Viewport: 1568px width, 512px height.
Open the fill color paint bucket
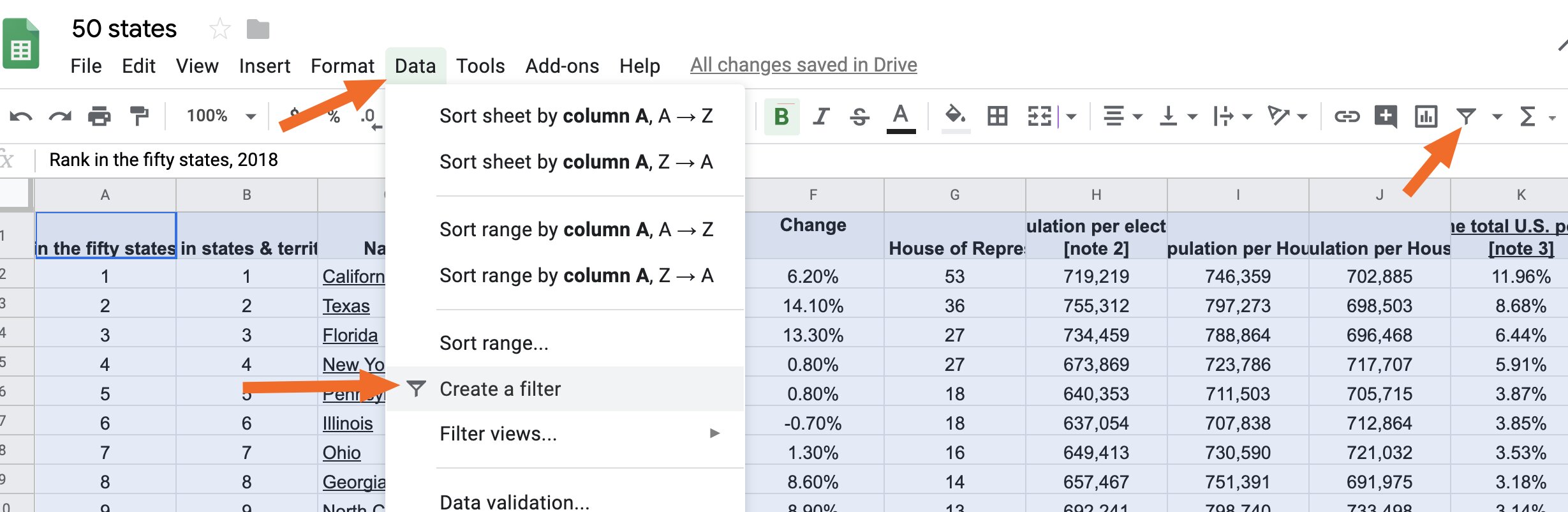point(955,116)
